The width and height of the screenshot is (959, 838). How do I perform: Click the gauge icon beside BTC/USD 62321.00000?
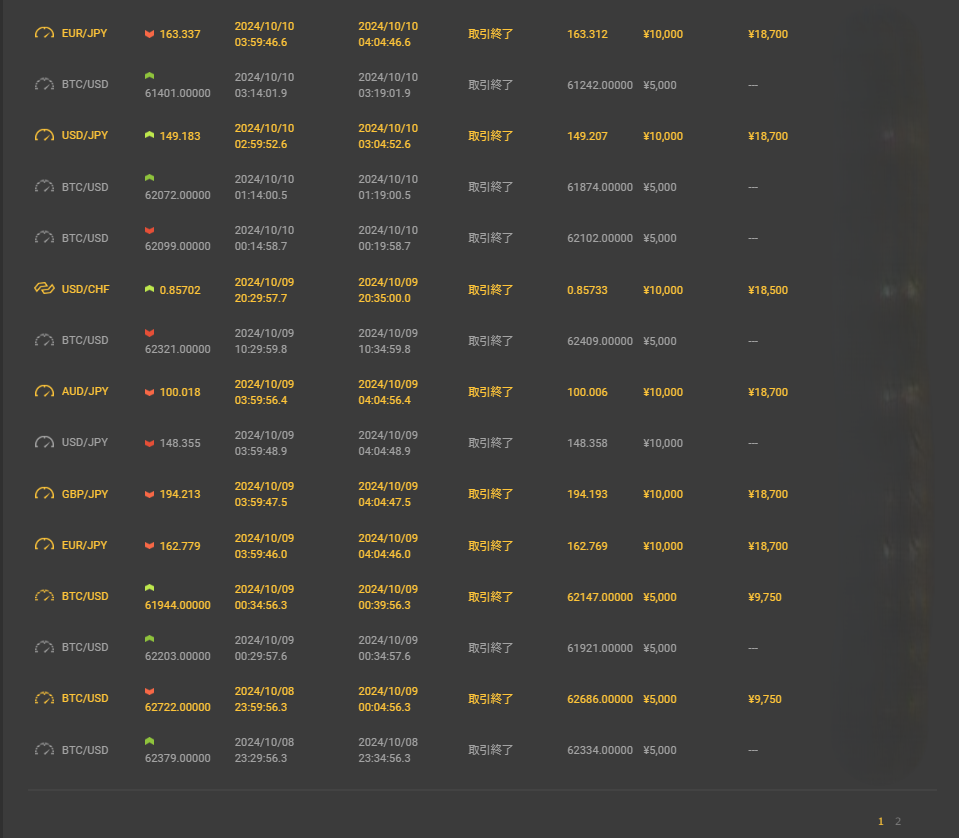coord(44,340)
